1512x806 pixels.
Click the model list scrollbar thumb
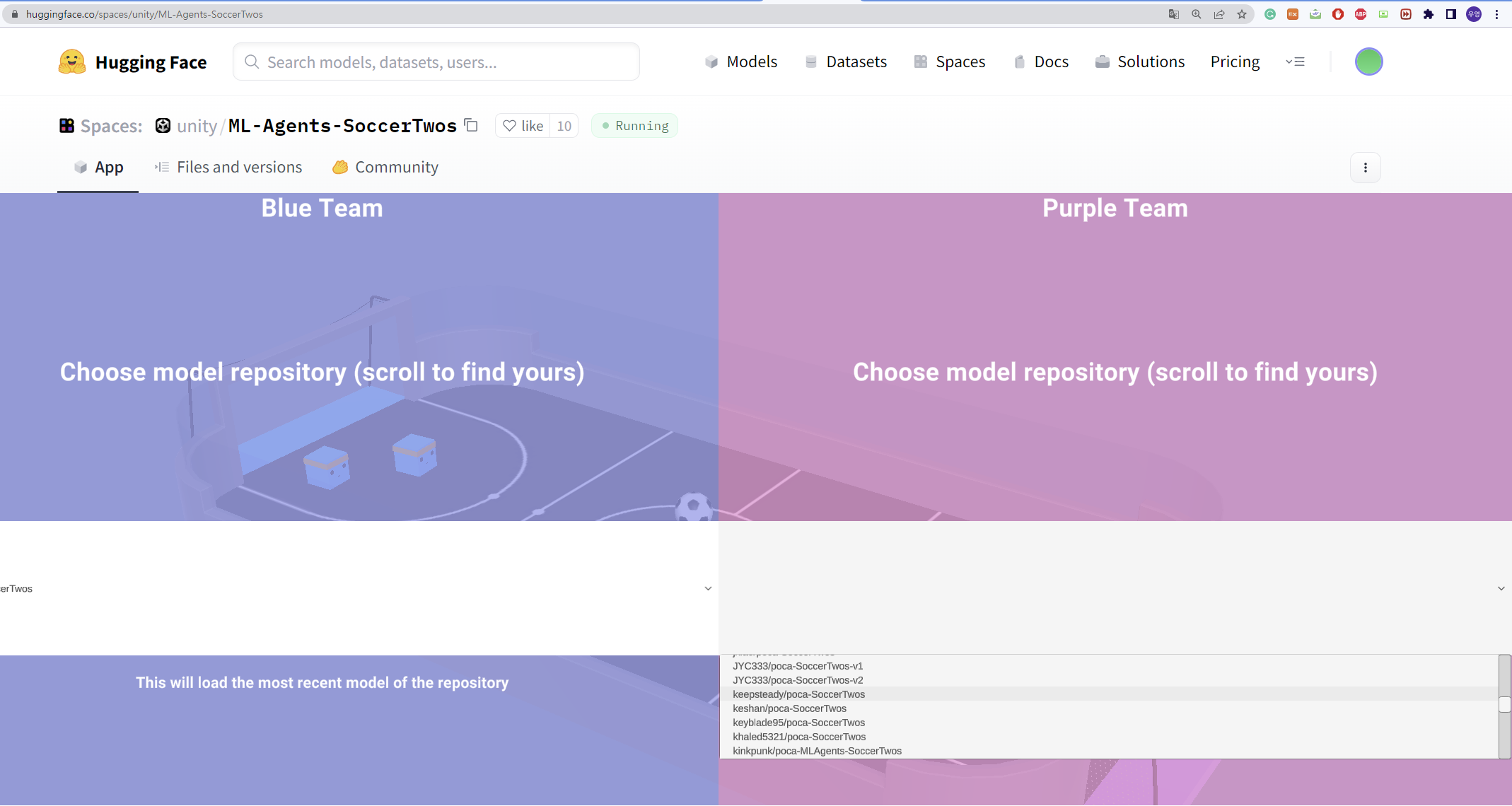pos(1504,704)
